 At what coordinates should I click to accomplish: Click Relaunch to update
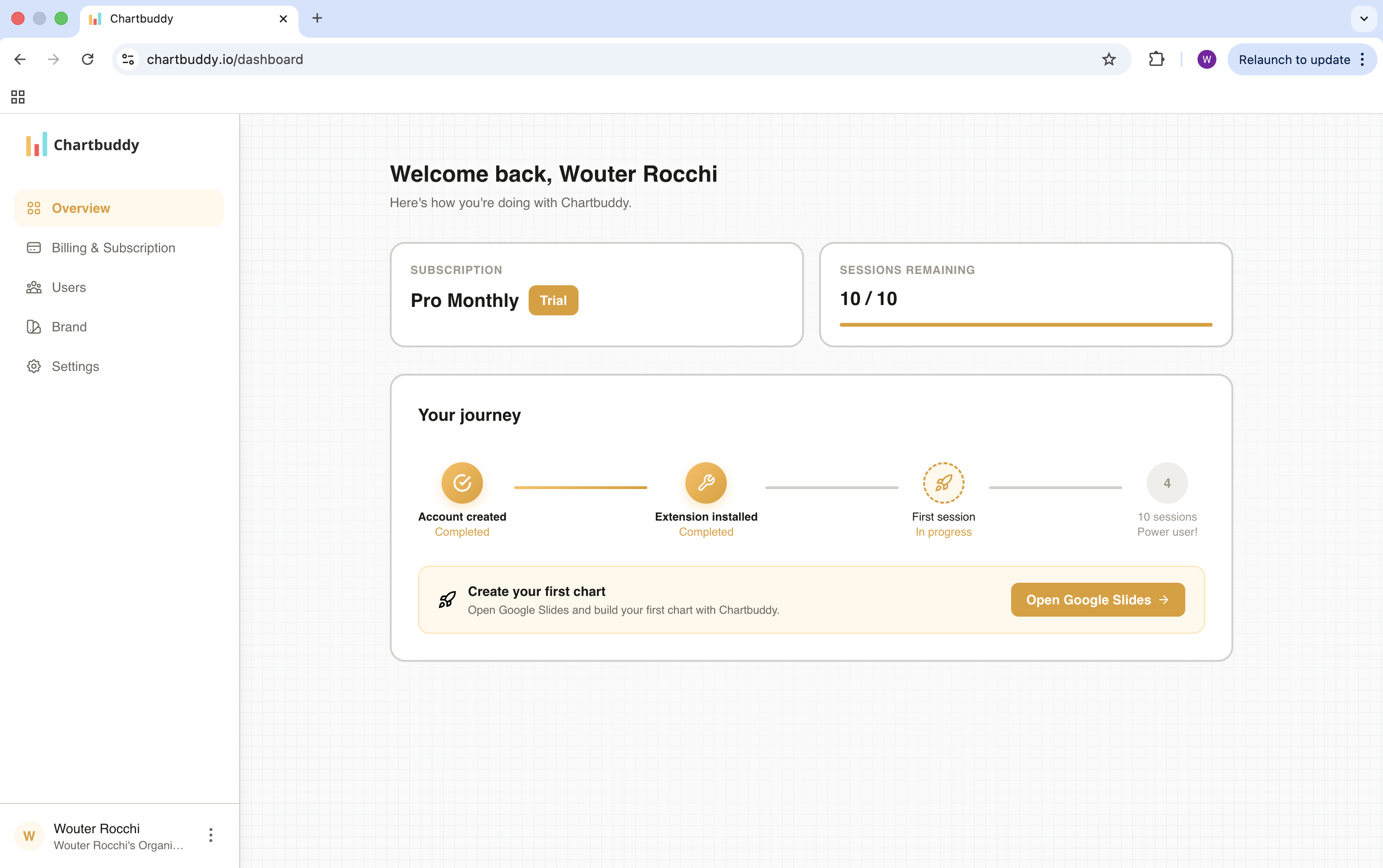click(x=1295, y=59)
